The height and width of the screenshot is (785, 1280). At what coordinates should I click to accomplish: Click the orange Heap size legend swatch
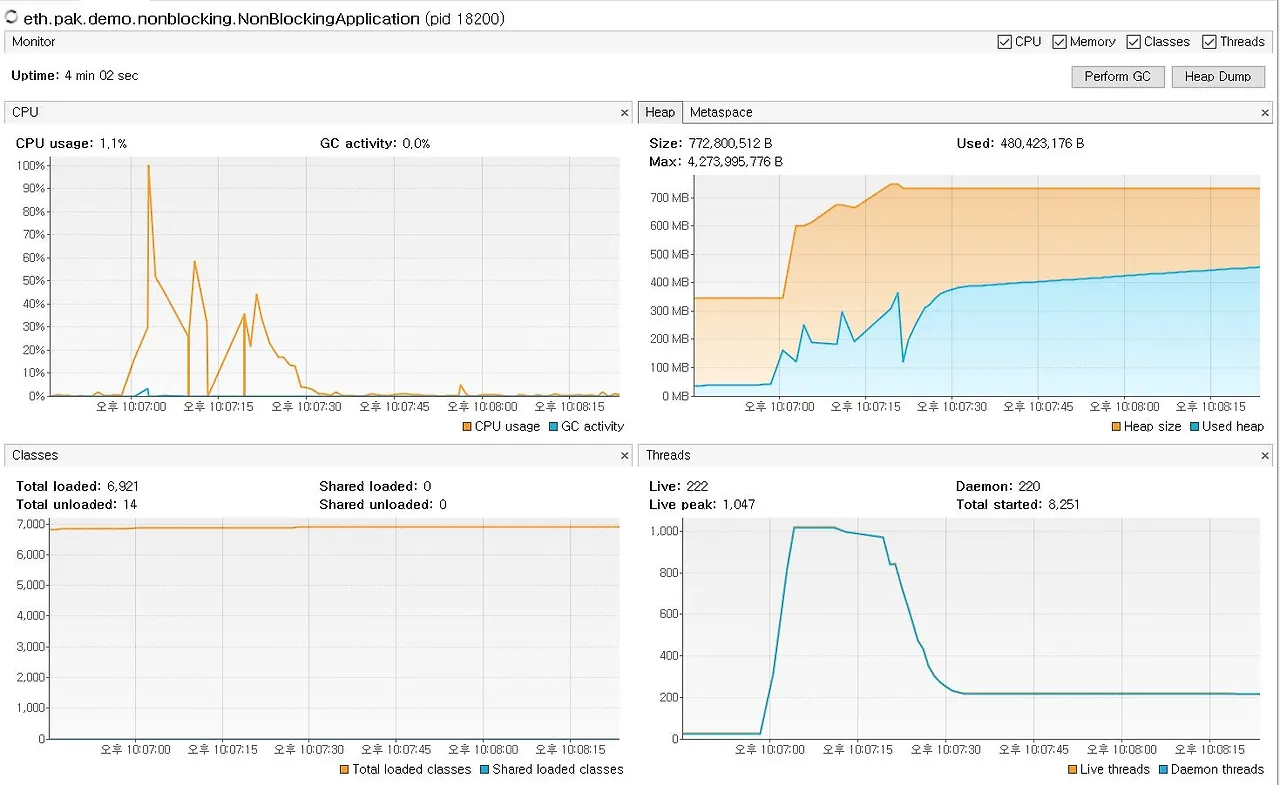point(1116,427)
